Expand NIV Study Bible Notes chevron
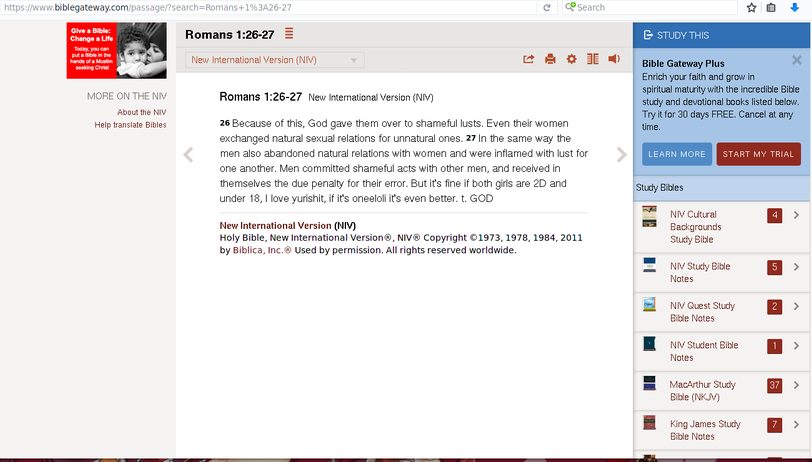The width and height of the screenshot is (812, 462). pyautogui.click(x=796, y=267)
